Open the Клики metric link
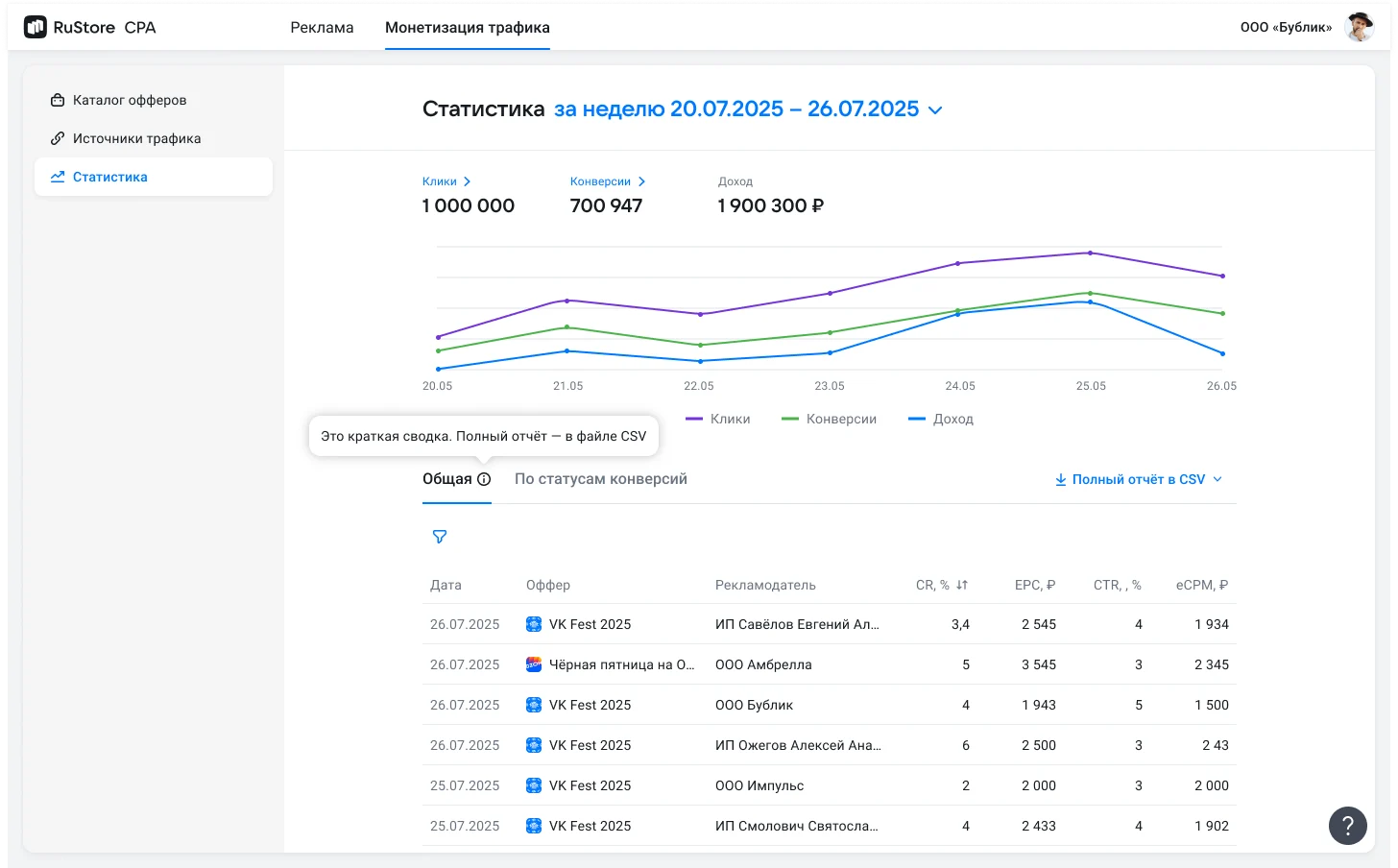The height and width of the screenshot is (868, 1398). tap(446, 181)
